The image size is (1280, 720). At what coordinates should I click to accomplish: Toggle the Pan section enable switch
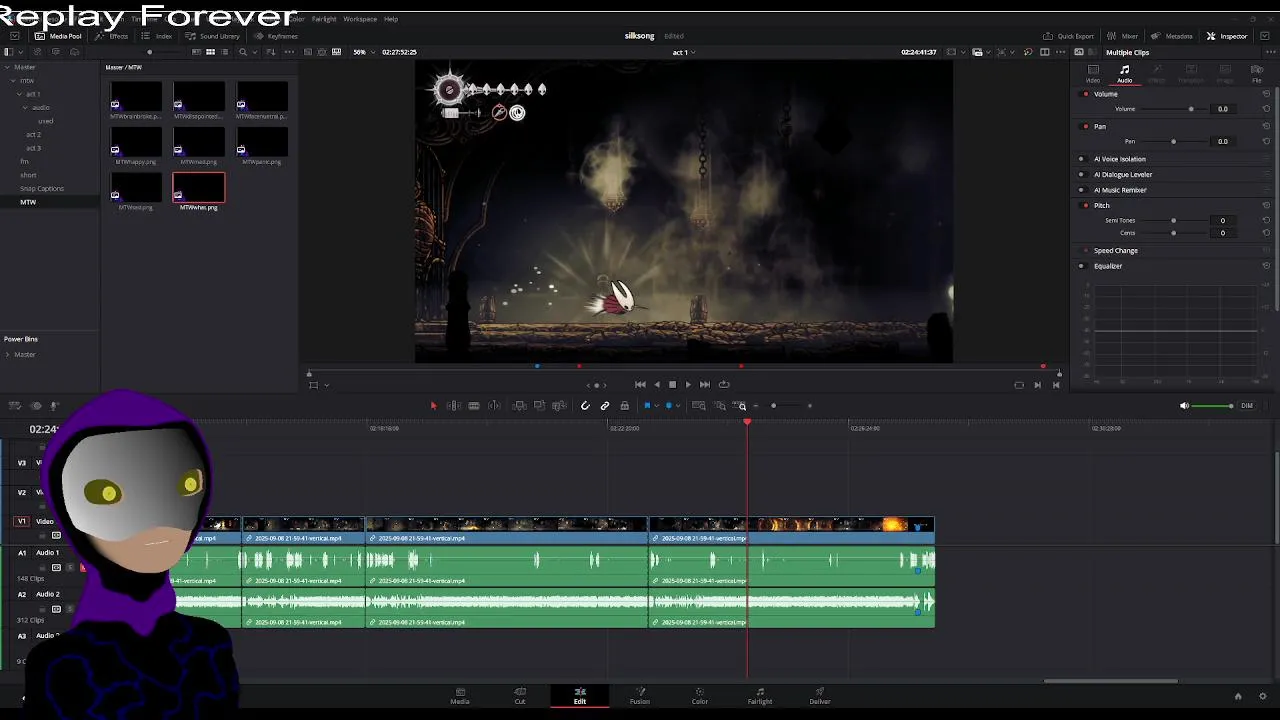(x=1086, y=127)
